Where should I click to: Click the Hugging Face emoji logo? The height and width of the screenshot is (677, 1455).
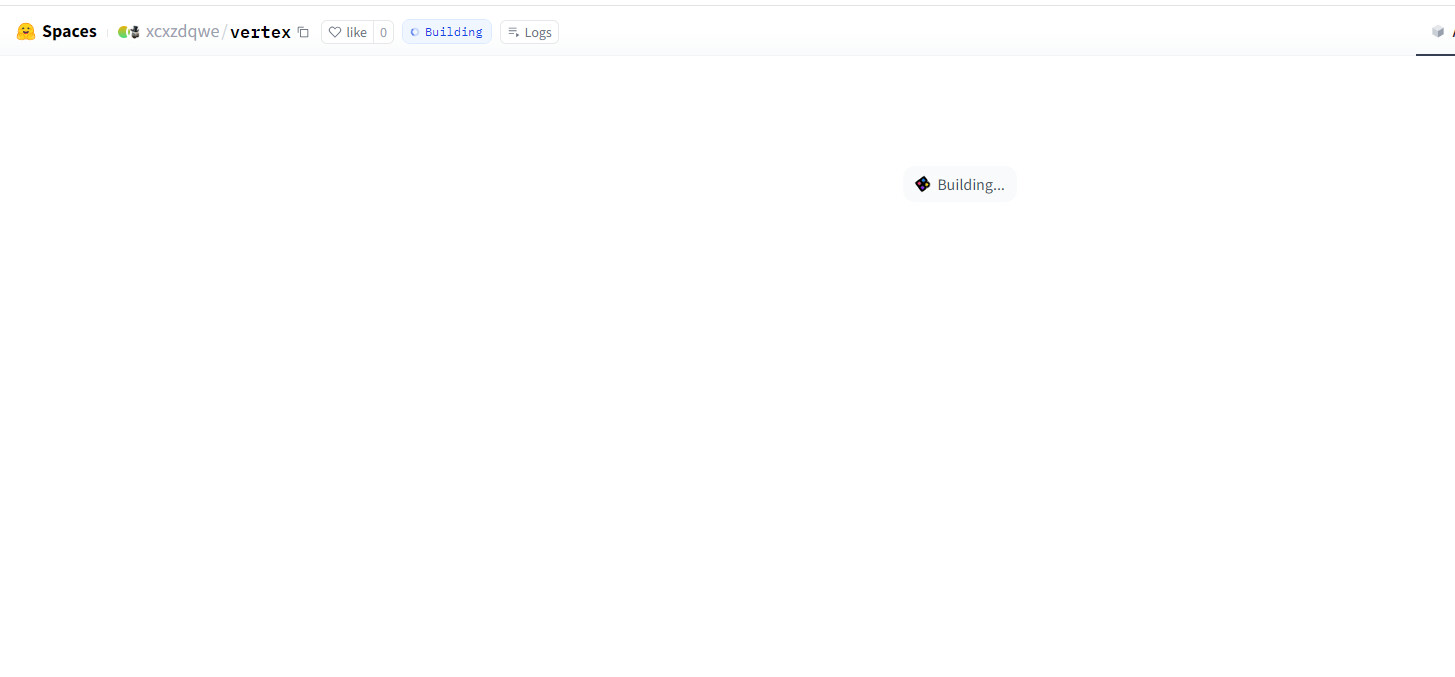pos(26,32)
